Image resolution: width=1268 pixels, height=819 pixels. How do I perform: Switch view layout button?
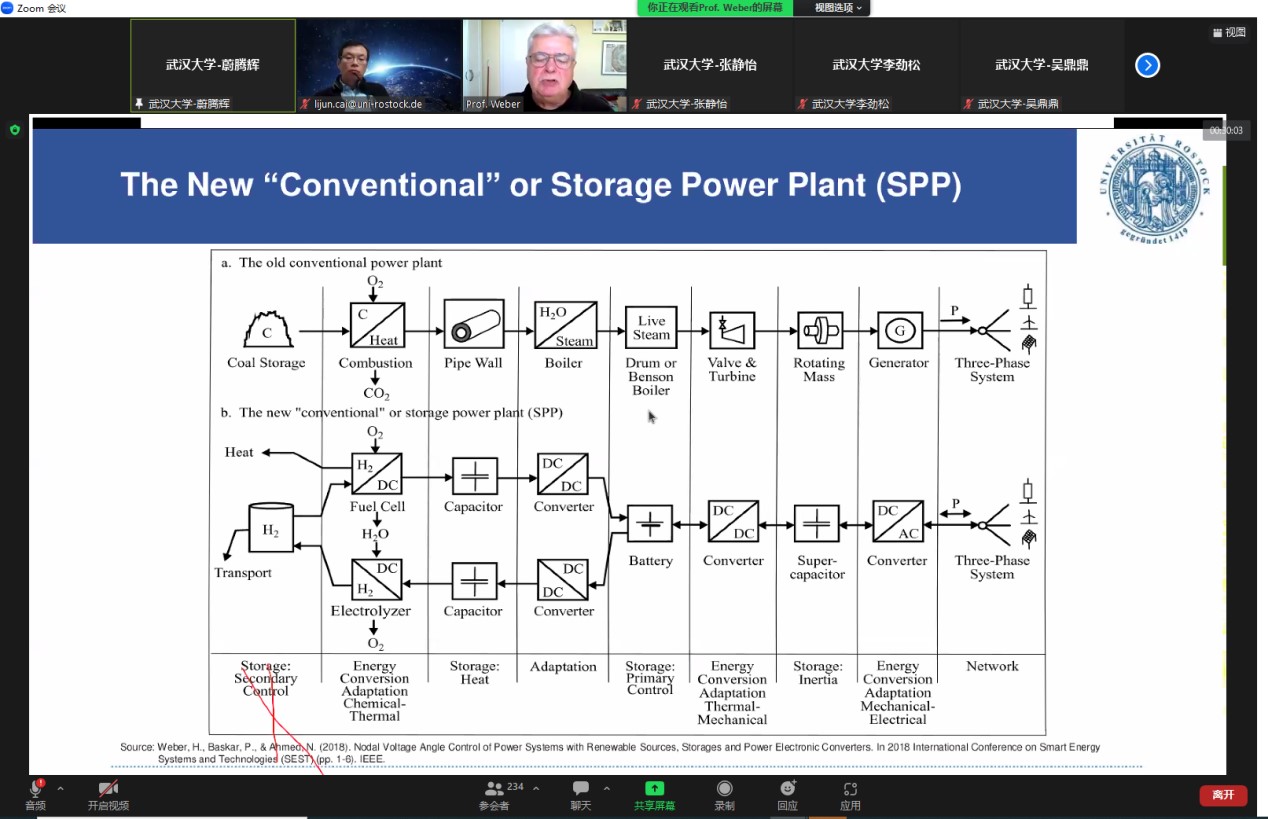1229,32
